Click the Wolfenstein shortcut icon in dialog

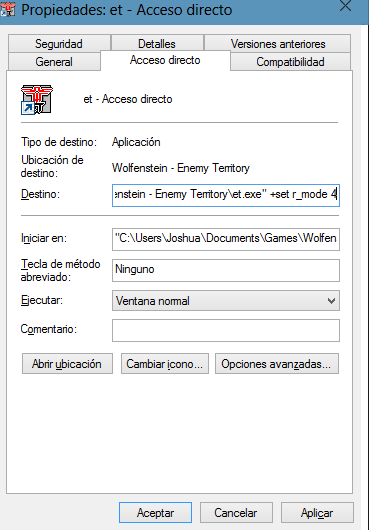(37, 99)
